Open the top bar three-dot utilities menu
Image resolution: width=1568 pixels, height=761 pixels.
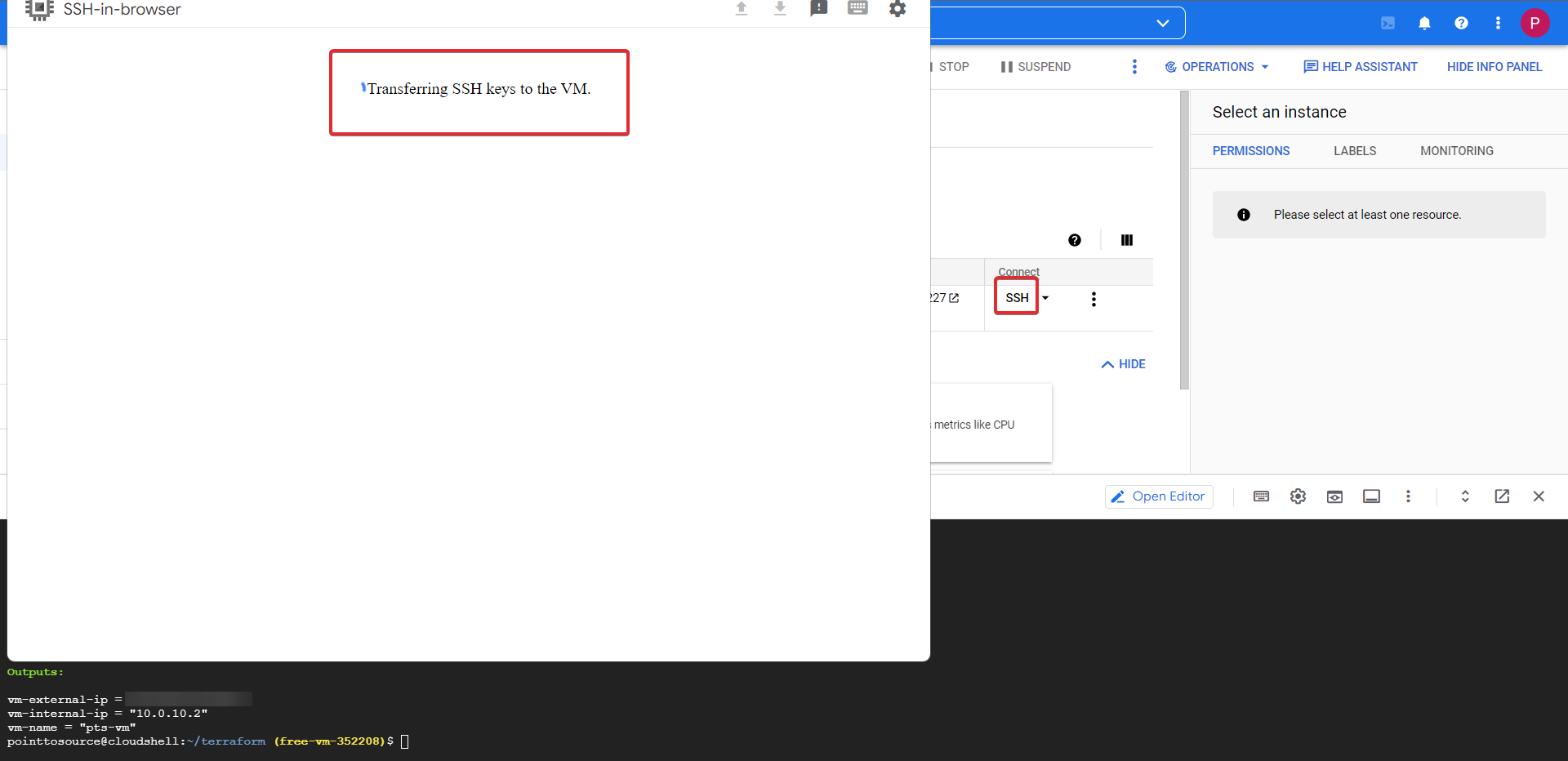[1498, 23]
